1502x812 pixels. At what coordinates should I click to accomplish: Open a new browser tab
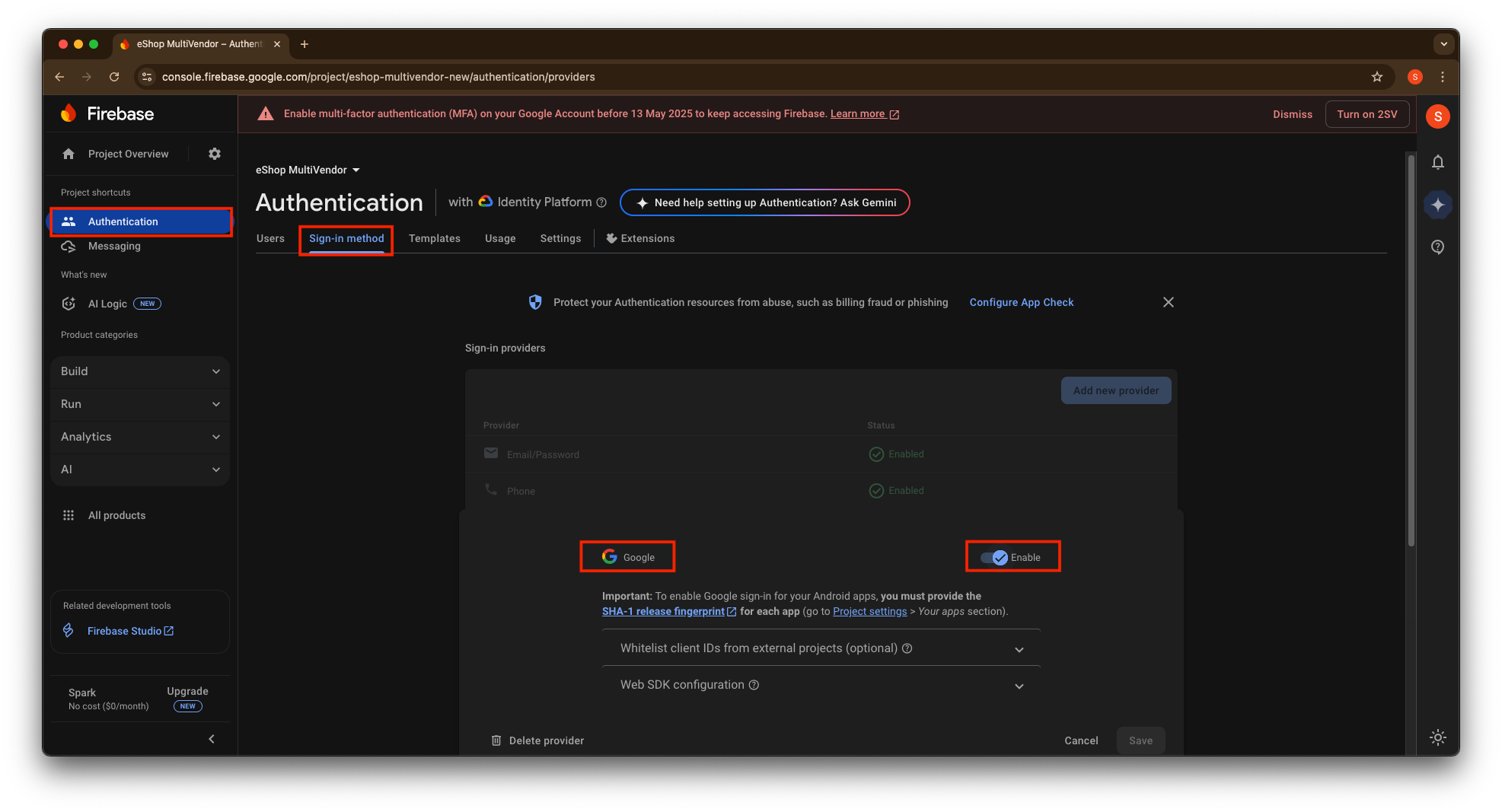305,44
